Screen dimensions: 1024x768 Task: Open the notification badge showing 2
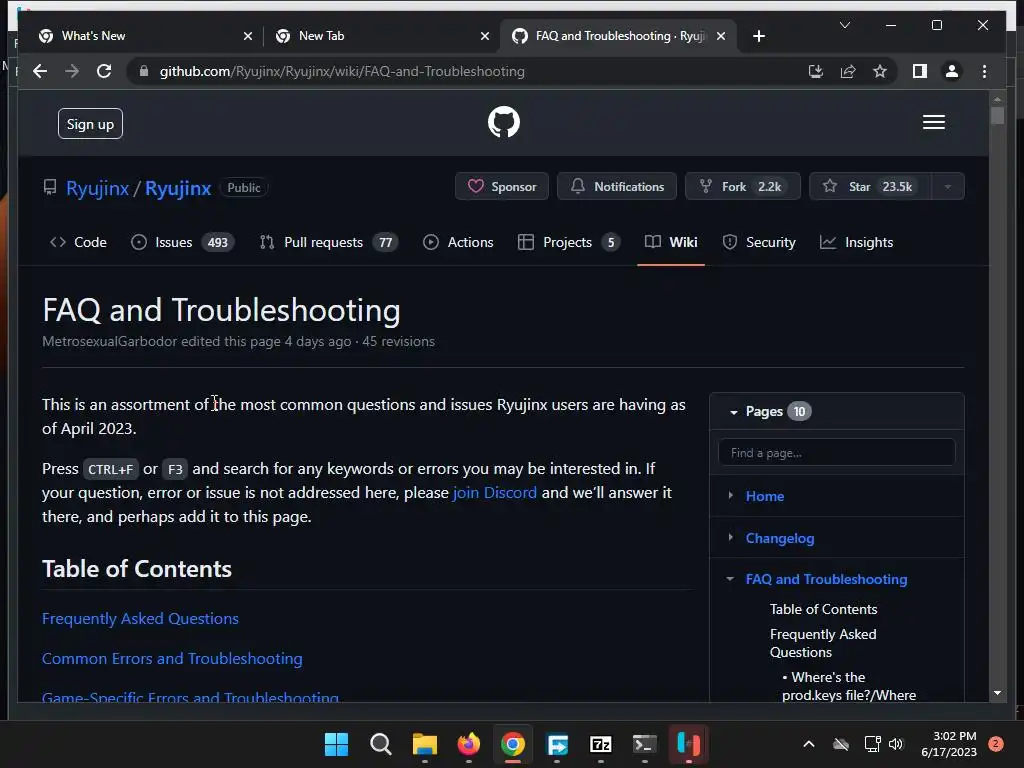point(995,743)
